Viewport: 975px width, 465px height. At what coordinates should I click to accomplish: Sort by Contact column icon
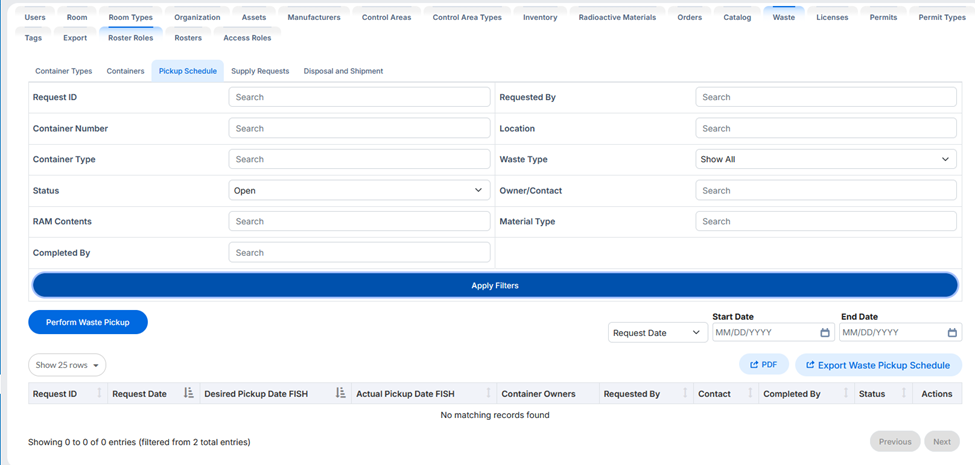751,394
